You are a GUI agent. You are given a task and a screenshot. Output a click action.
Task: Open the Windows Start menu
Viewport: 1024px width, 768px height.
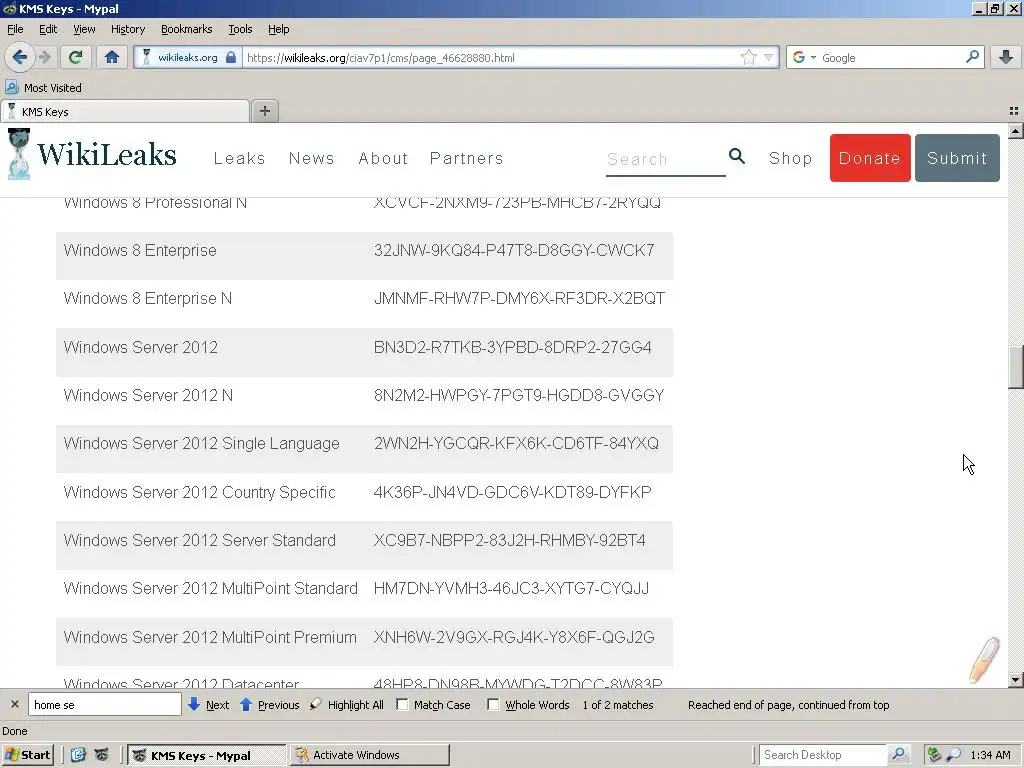point(27,755)
